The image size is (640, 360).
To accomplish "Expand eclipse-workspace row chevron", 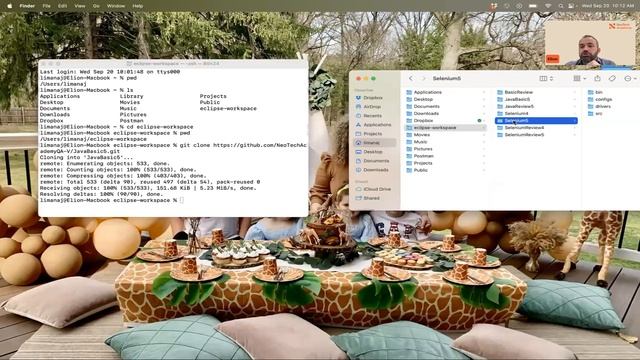I will click(484, 128).
